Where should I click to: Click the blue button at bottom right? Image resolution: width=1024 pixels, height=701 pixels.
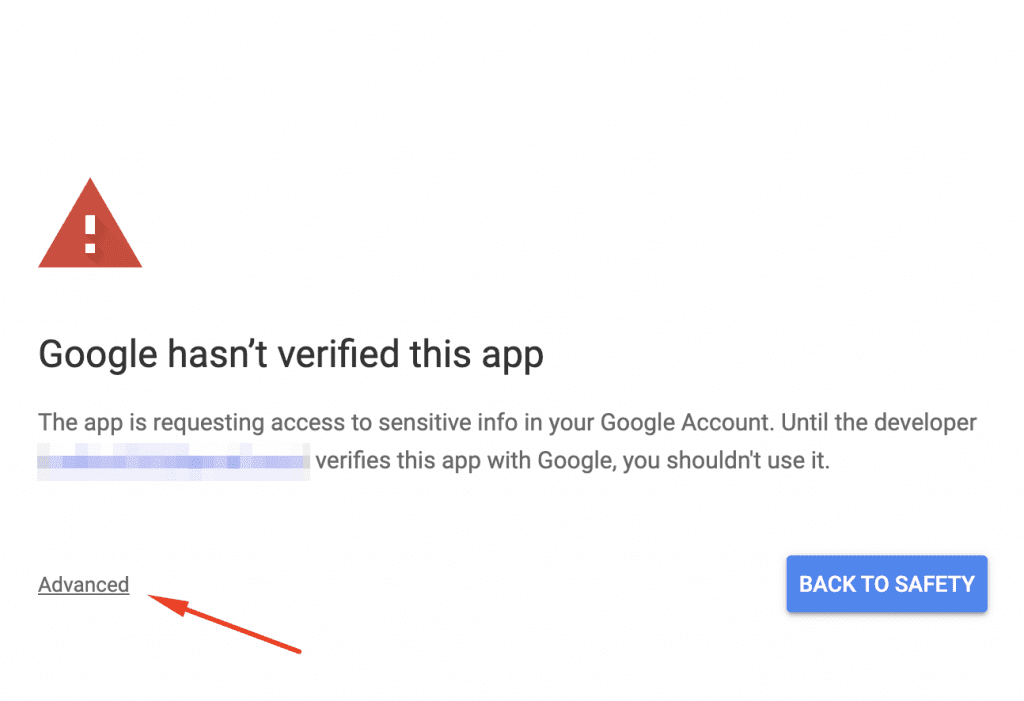click(x=886, y=584)
